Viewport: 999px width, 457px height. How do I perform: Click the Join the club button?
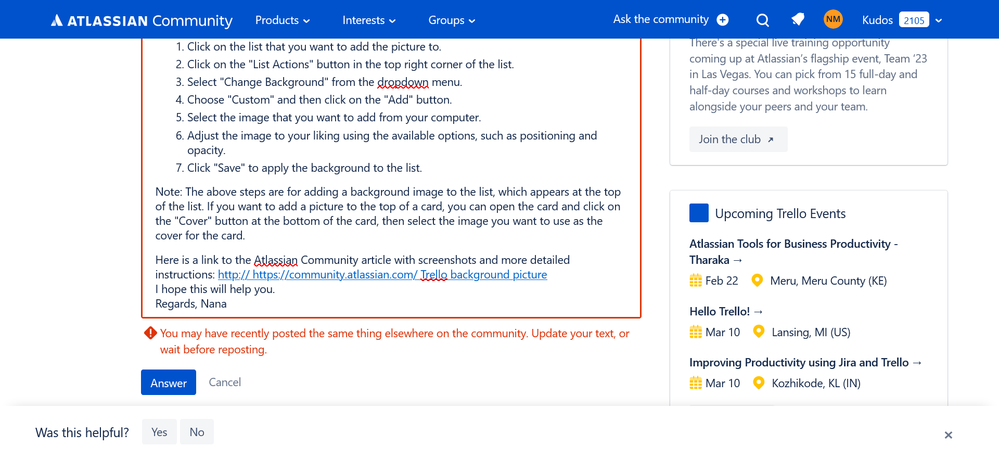[738, 140]
